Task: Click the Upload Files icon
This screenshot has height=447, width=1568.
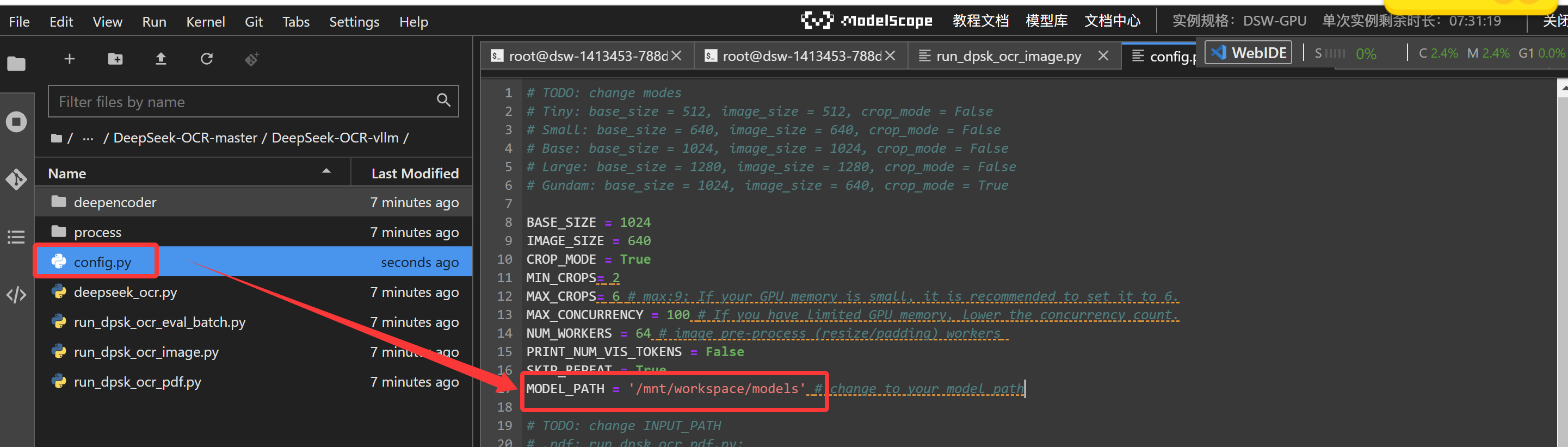Action: (160, 59)
